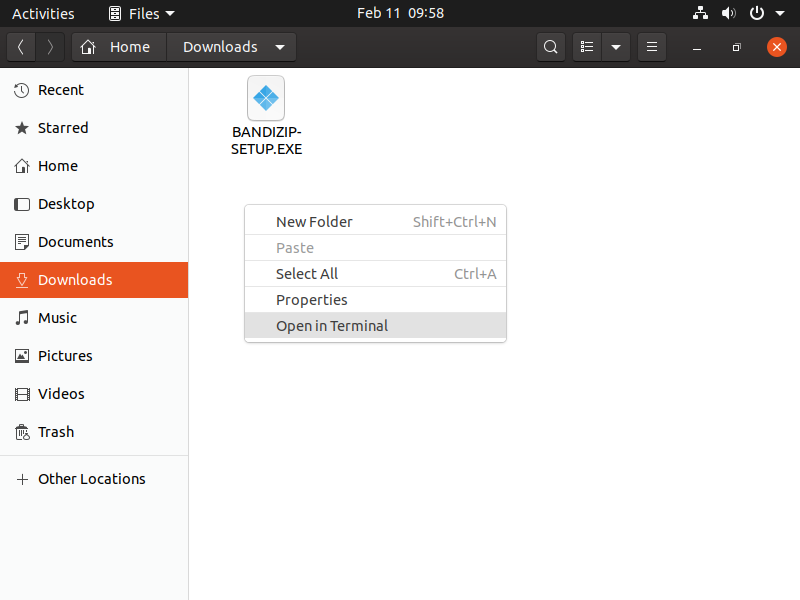Go forward with the right arrow
800x600 pixels.
[x=51, y=47]
